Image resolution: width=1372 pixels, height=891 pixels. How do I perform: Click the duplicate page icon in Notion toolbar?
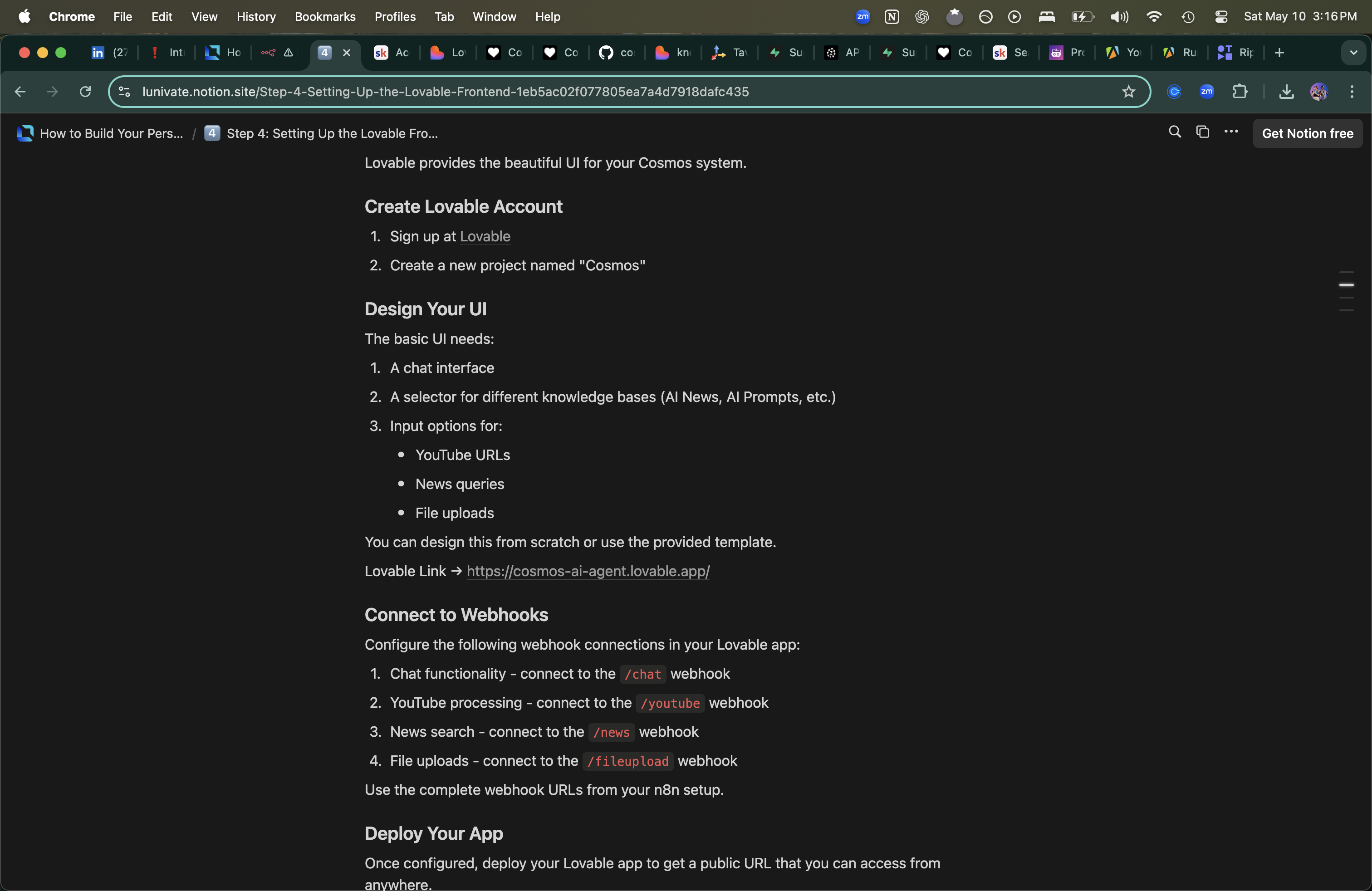point(1202,132)
